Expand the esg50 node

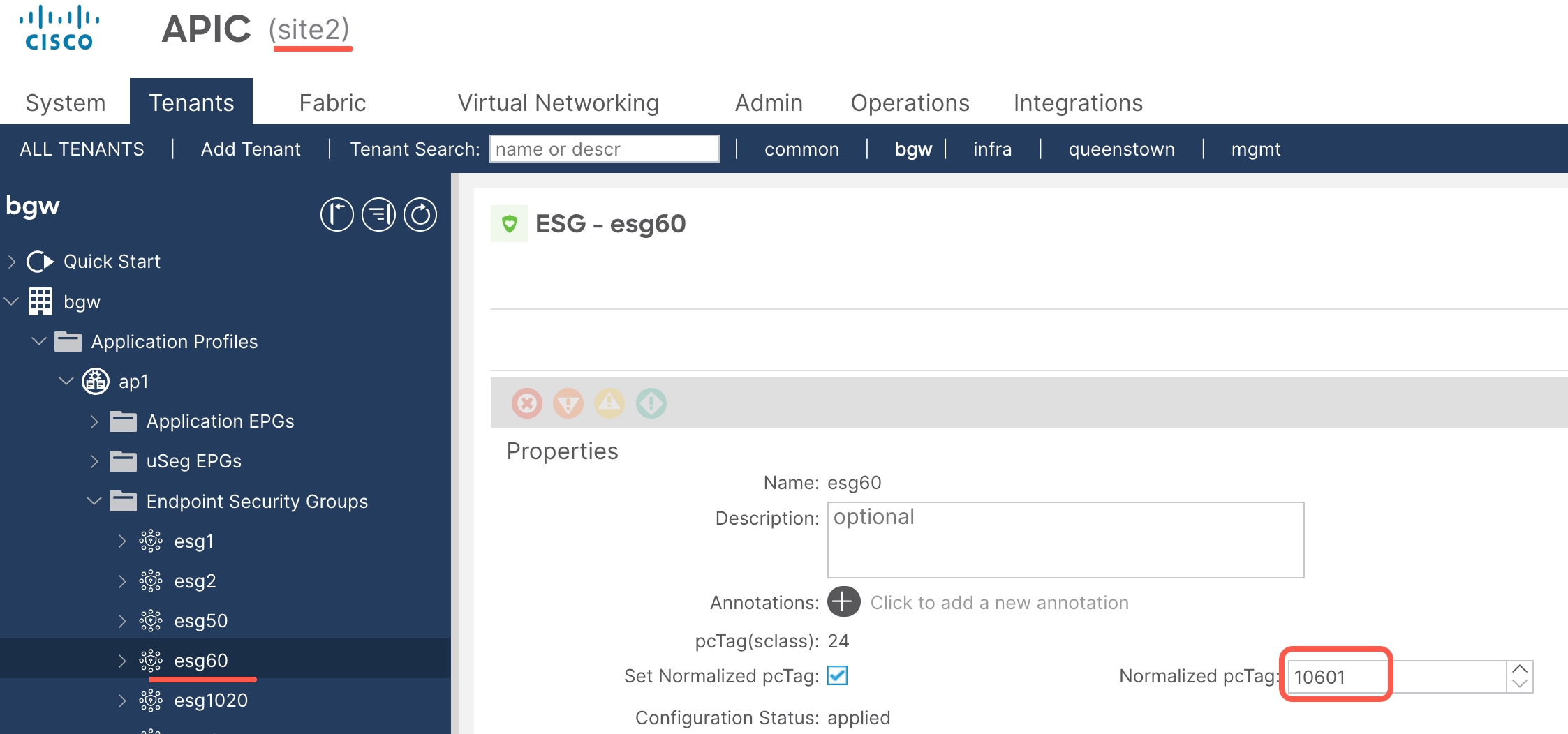(x=122, y=620)
